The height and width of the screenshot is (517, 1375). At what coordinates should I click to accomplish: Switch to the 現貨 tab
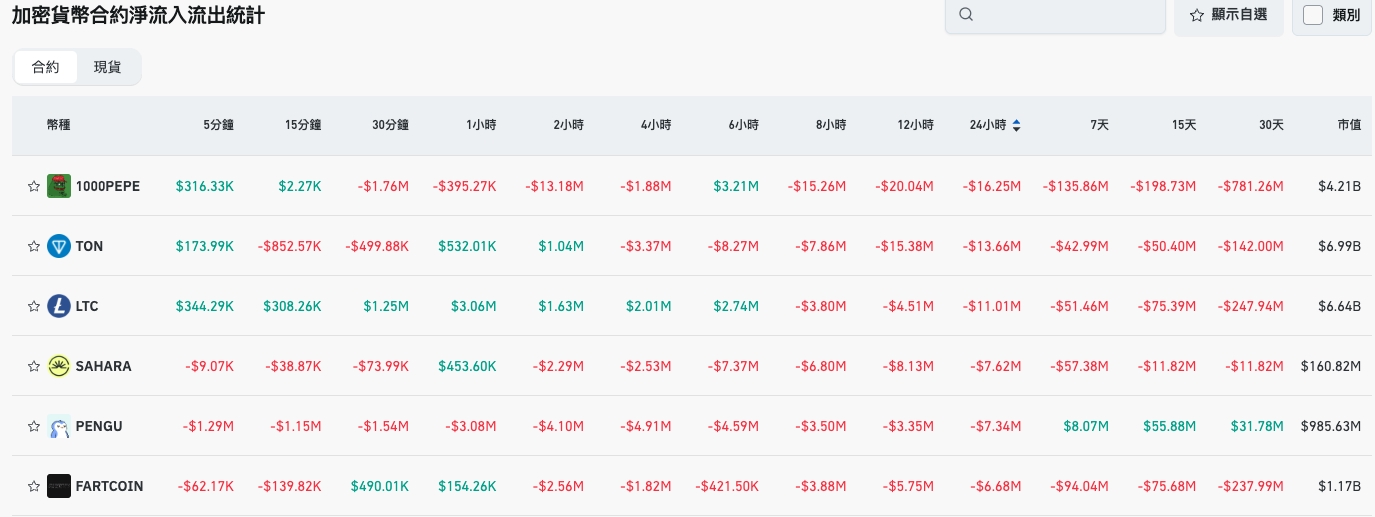[107, 67]
